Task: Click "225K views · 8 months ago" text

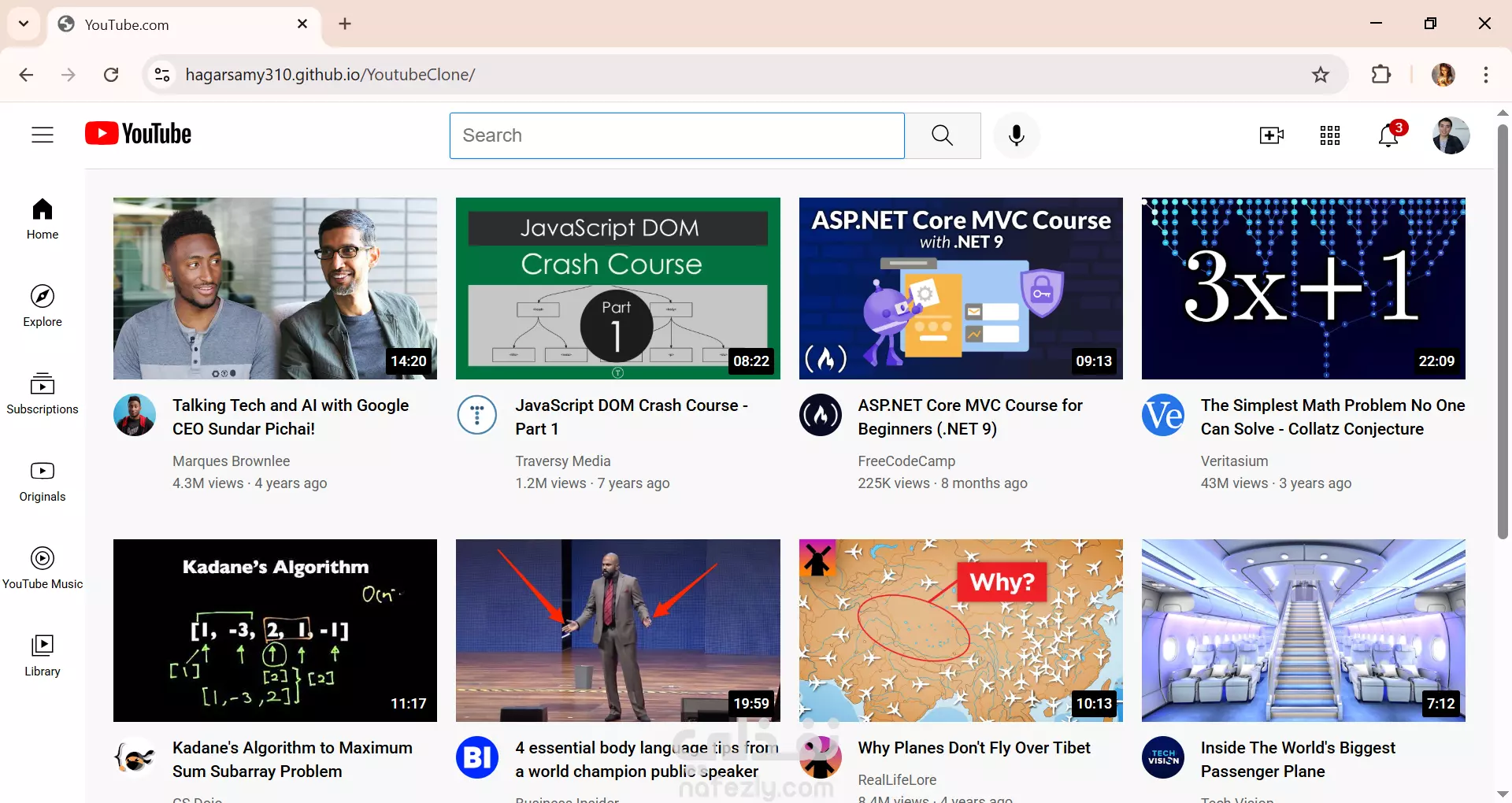Action: click(943, 483)
